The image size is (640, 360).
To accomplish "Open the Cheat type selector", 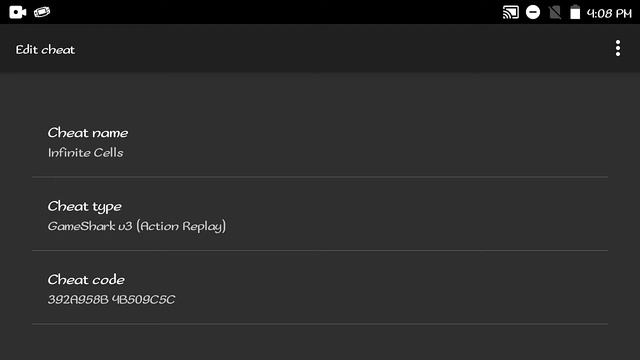I will point(320,214).
